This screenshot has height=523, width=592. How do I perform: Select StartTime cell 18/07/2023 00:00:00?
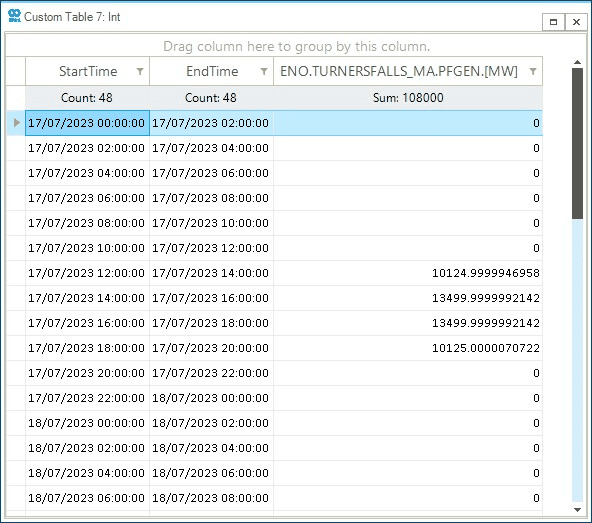pos(87,423)
